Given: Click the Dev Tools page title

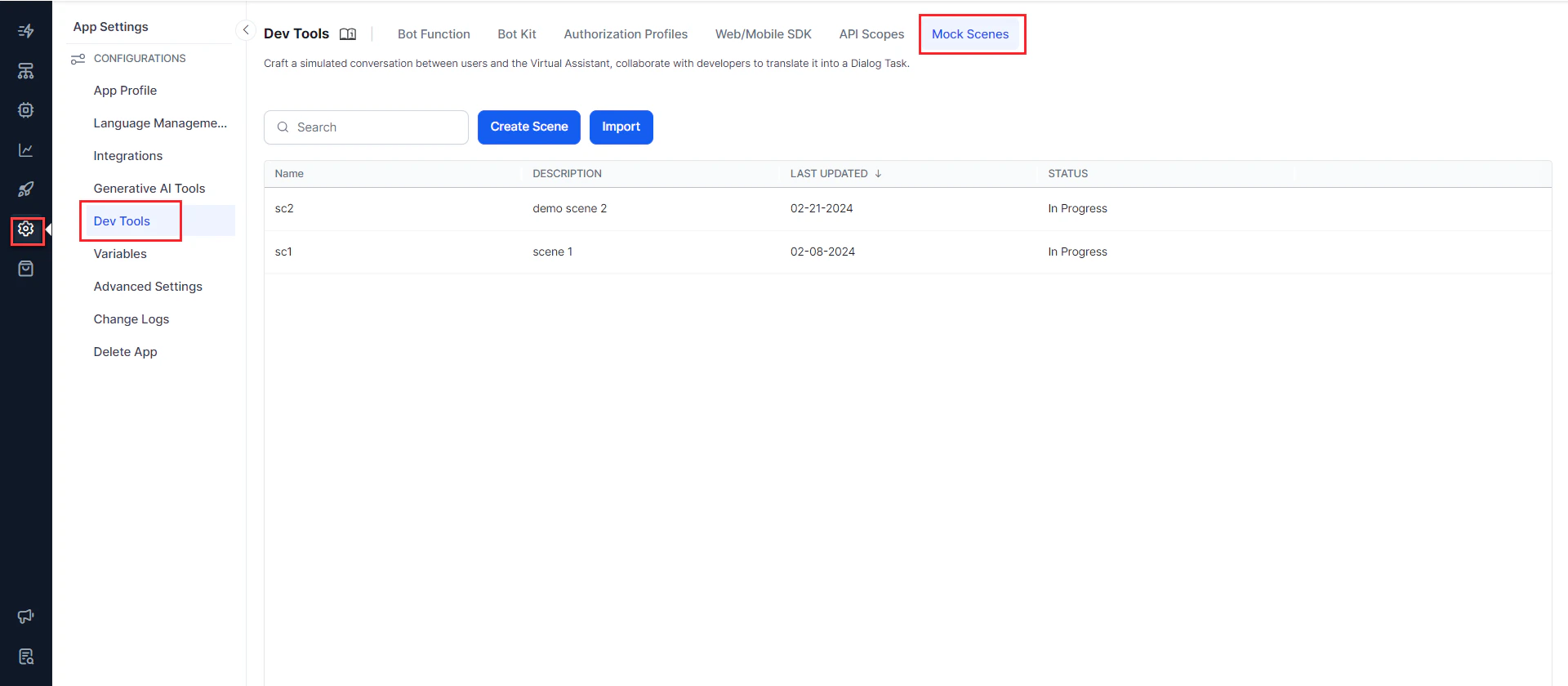Looking at the screenshot, I should pyautogui.click(x=296, y=34).
